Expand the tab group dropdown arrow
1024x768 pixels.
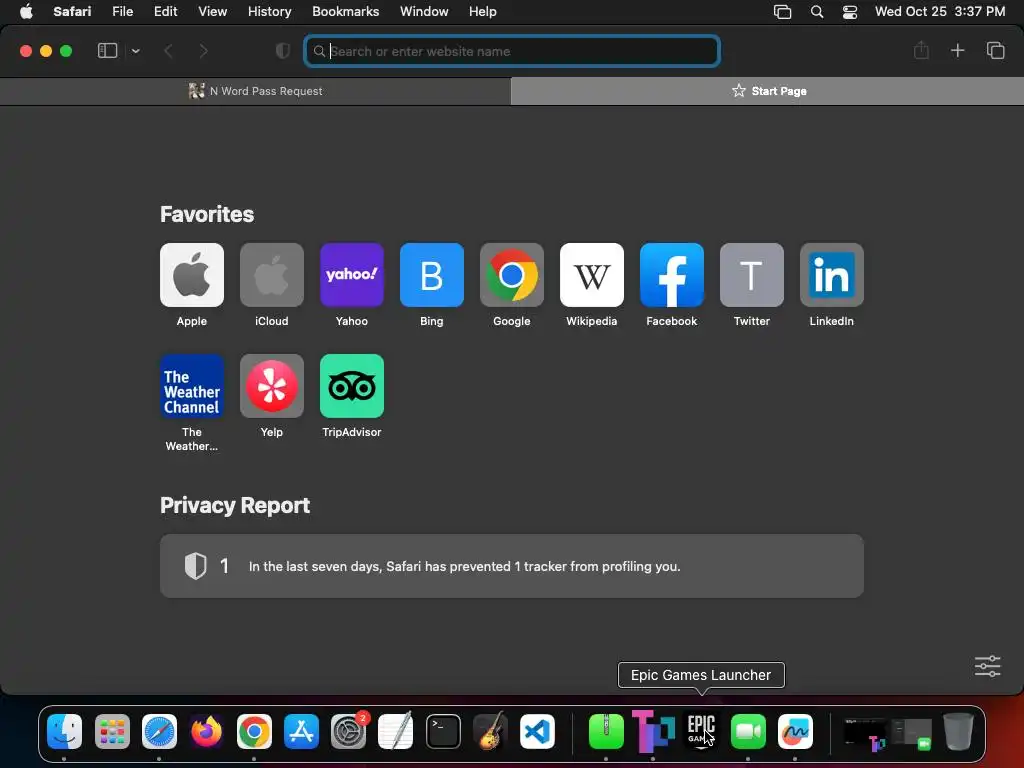[x=135, y=51]
